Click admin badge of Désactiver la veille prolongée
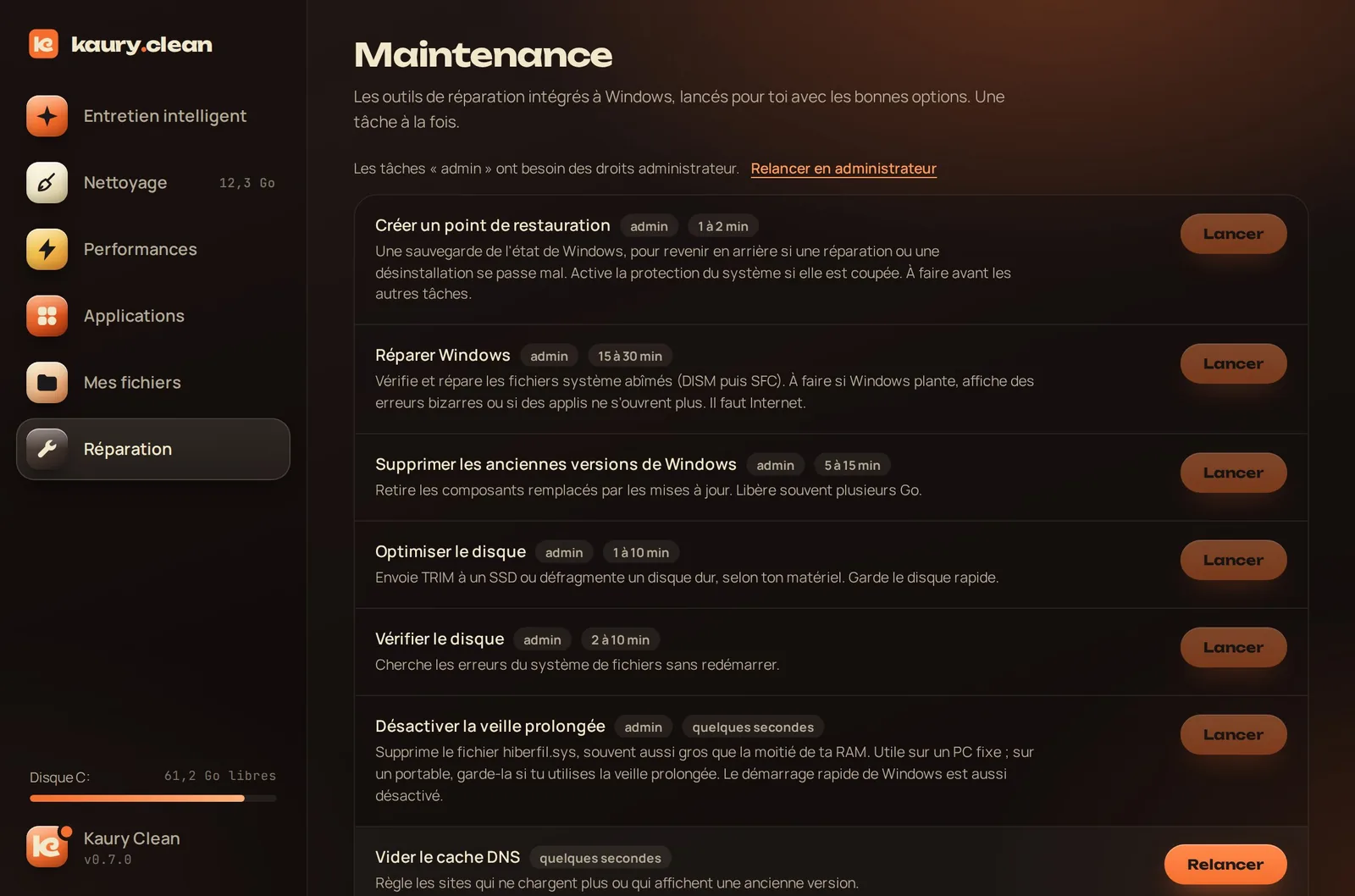This screenshot has width=1355, height=896. pyautogui.click(x=643, y=727)
